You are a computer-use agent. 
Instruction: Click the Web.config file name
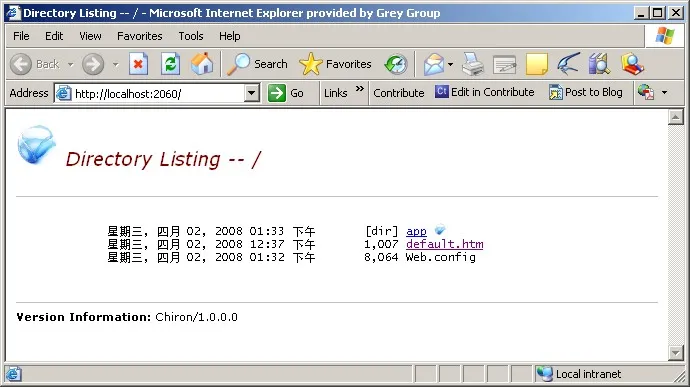pos(440,257)
